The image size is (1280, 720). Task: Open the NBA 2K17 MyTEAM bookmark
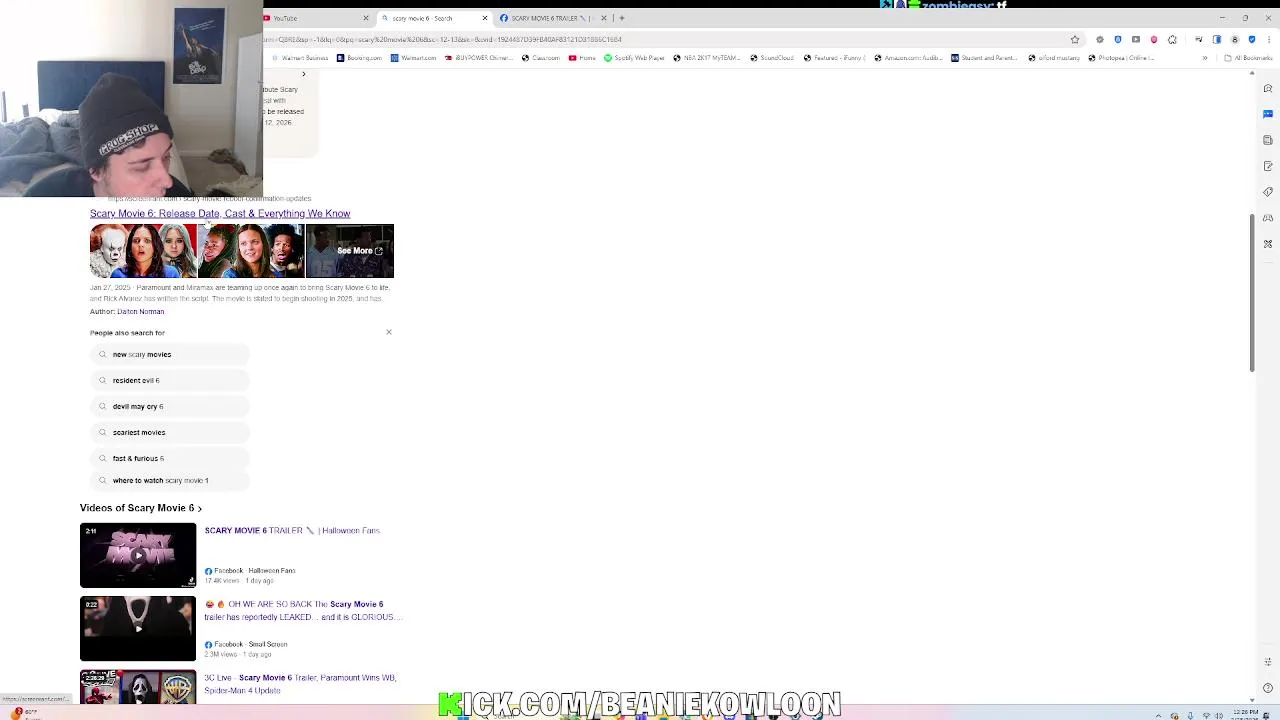point(707,58)
